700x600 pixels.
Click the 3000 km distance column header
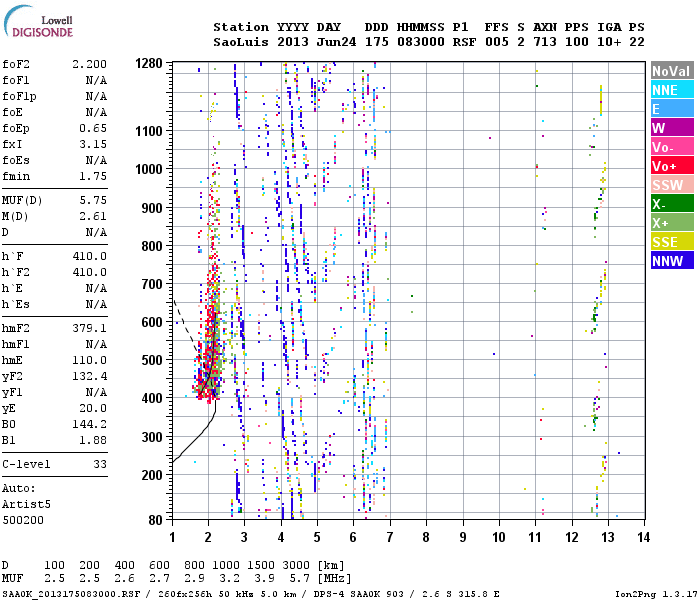pos(296,565)
